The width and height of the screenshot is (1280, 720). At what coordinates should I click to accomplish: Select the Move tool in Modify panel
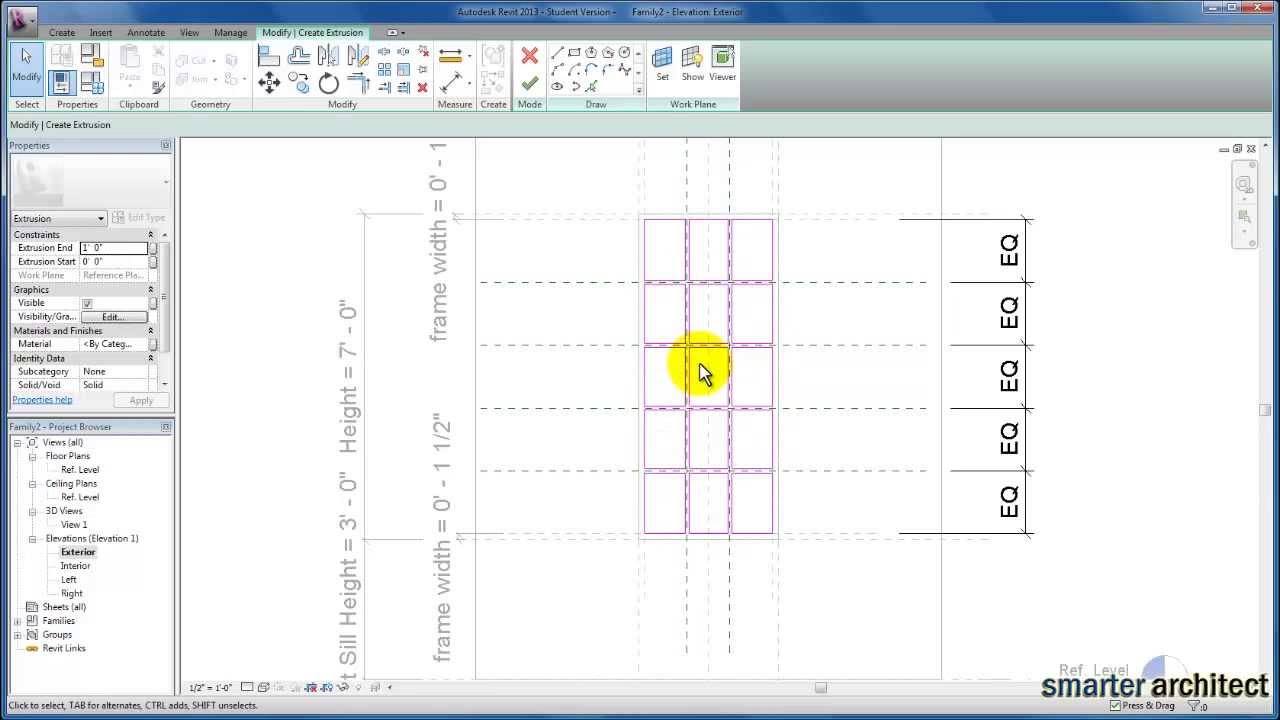coord(268,84)
